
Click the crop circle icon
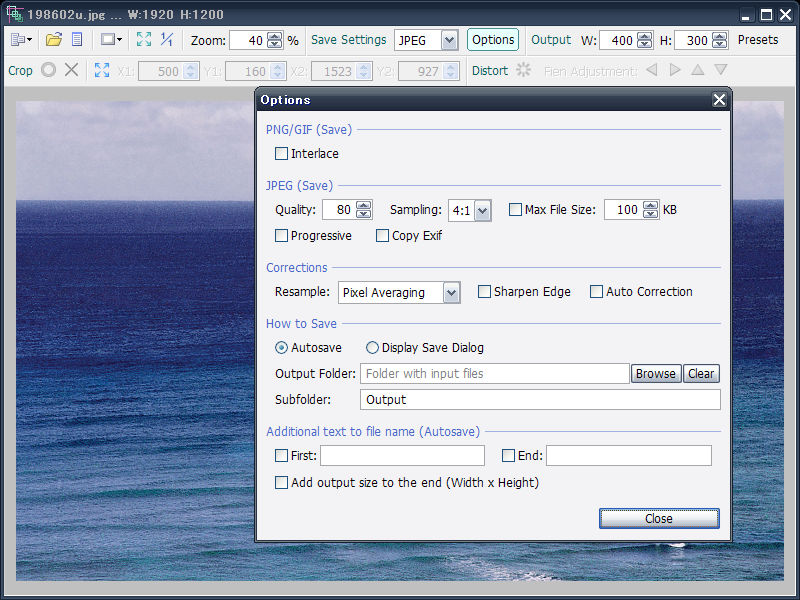tap(48, 70)
